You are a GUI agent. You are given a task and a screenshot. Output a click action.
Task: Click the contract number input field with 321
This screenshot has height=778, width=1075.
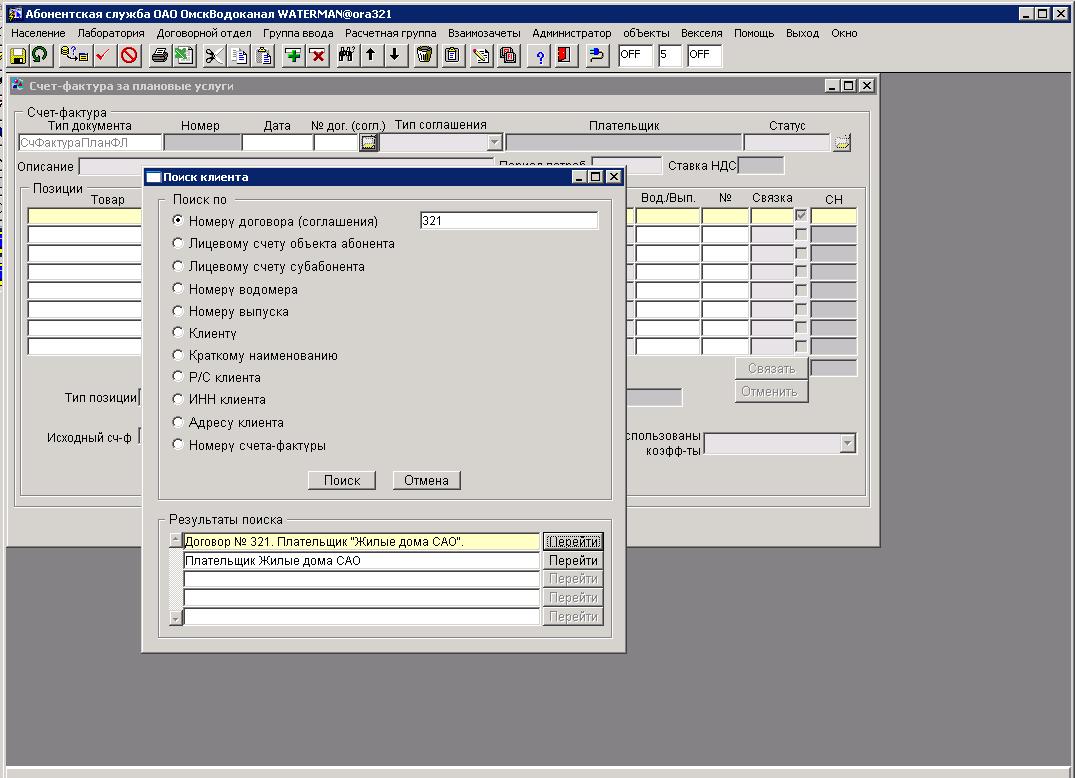tap(508, 221)
